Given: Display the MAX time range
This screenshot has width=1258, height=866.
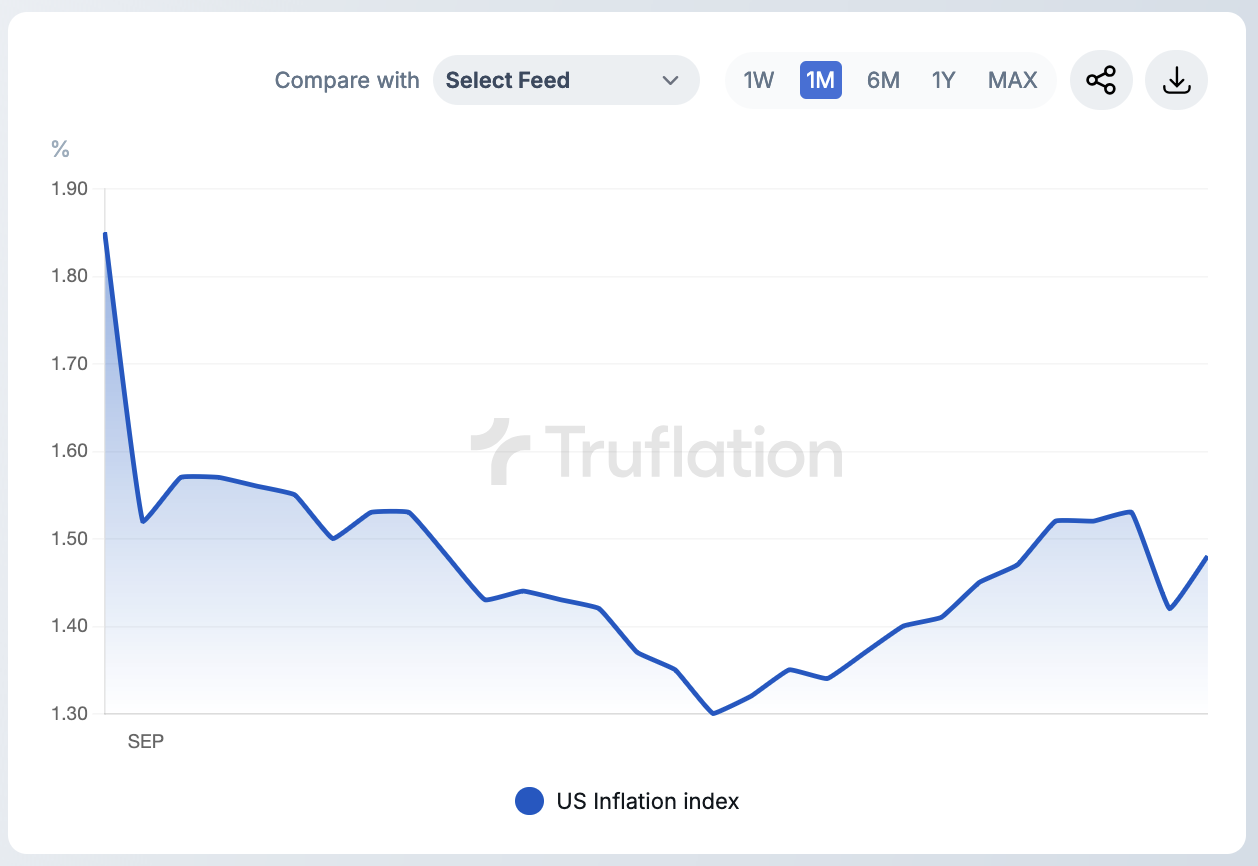Looking at the screenshot, I should [1012, 80].
